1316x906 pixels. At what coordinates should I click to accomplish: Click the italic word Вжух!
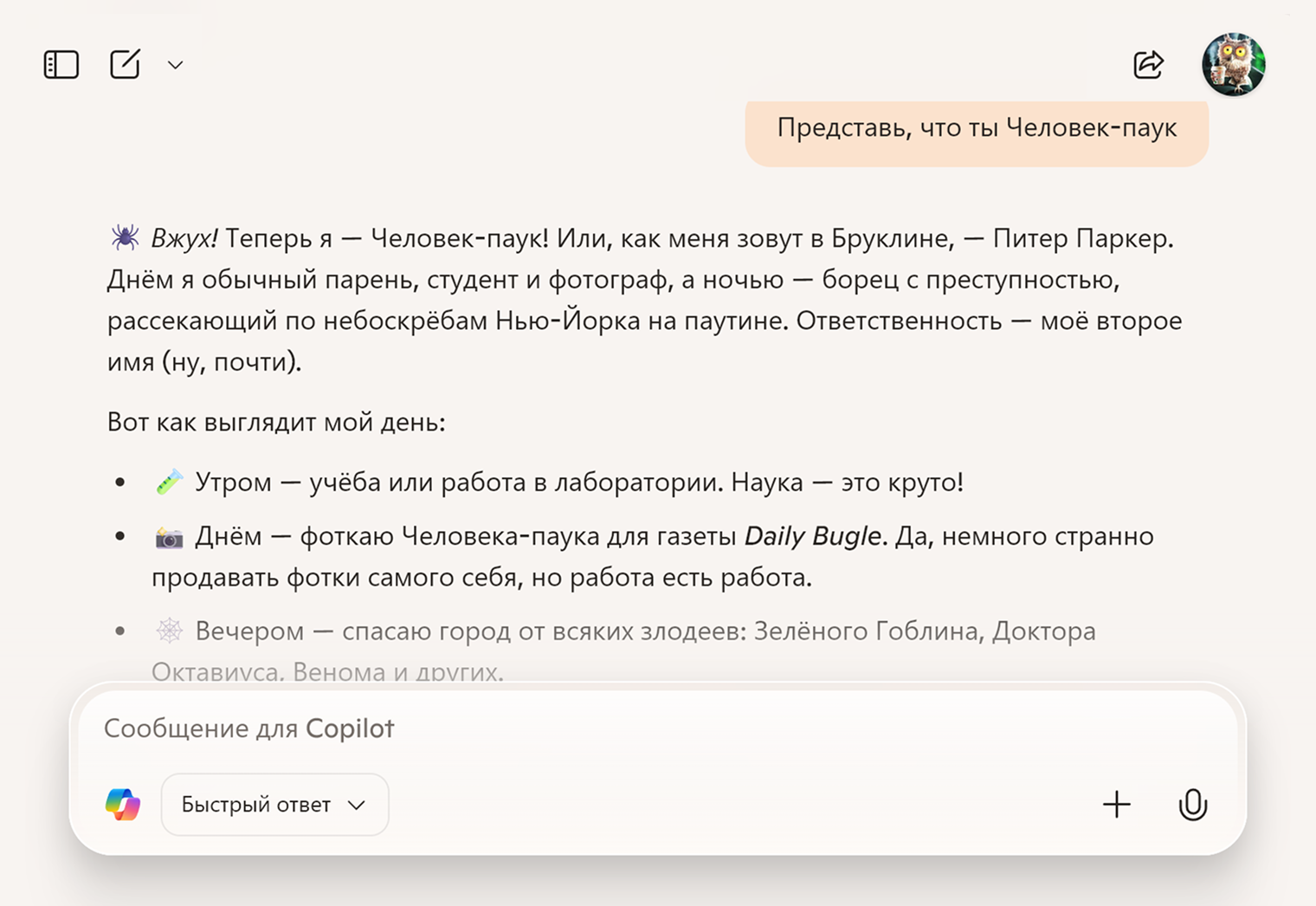click(184, 238)
